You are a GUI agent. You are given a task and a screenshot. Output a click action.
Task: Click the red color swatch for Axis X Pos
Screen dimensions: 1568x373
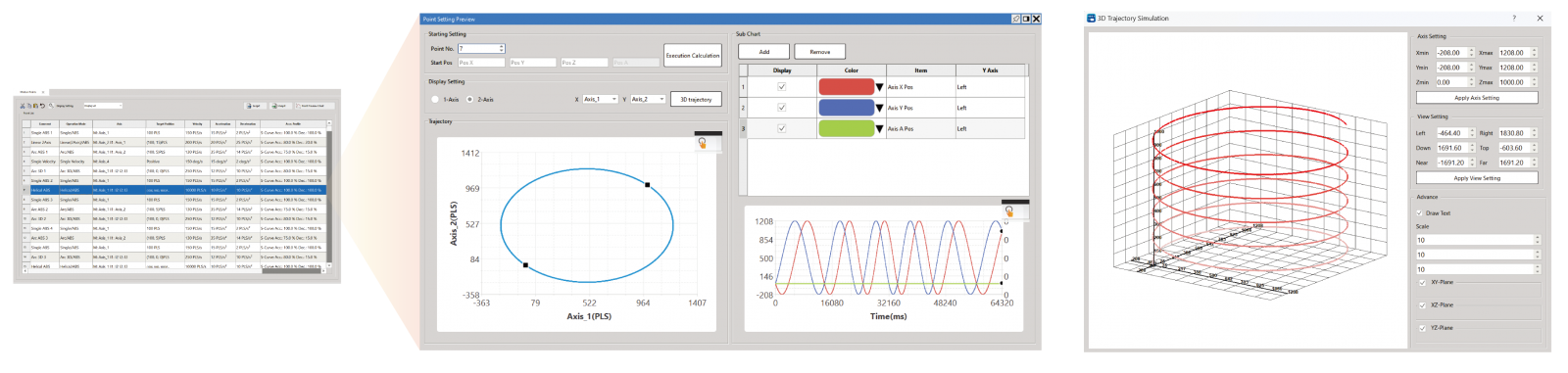pyautogui.click(x=846, y=86)
